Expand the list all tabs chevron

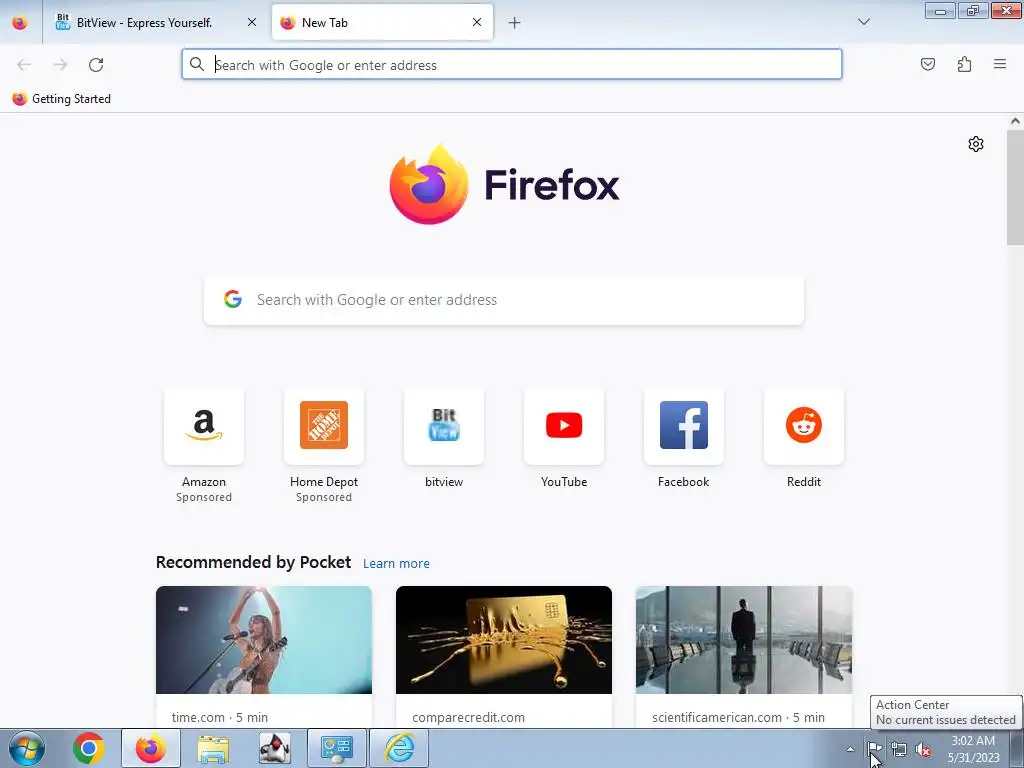click(x=863, y=23)
